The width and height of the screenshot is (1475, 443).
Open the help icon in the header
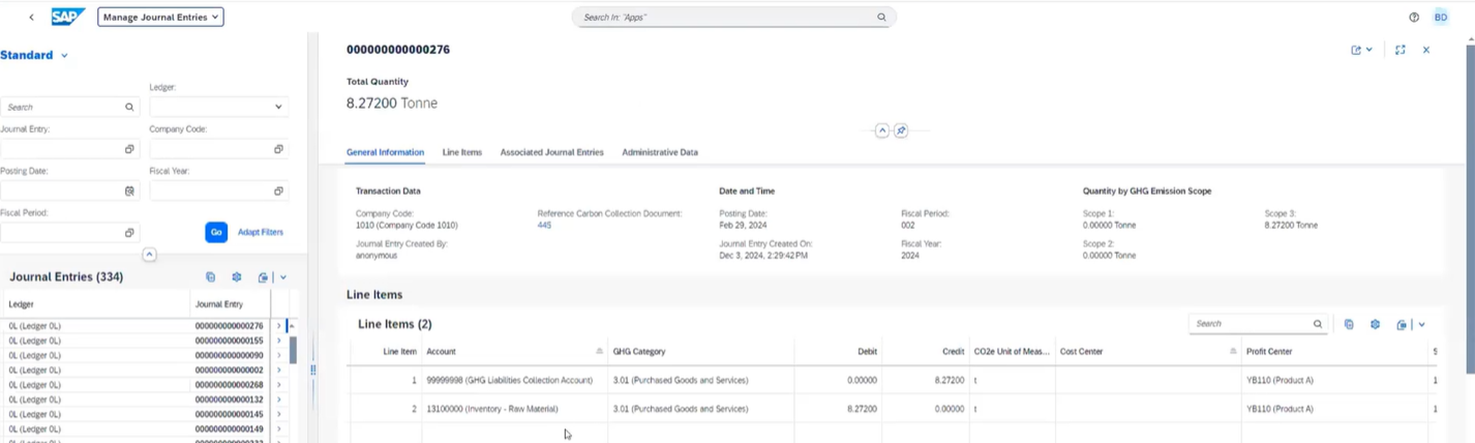click(x=1414, y=17)
